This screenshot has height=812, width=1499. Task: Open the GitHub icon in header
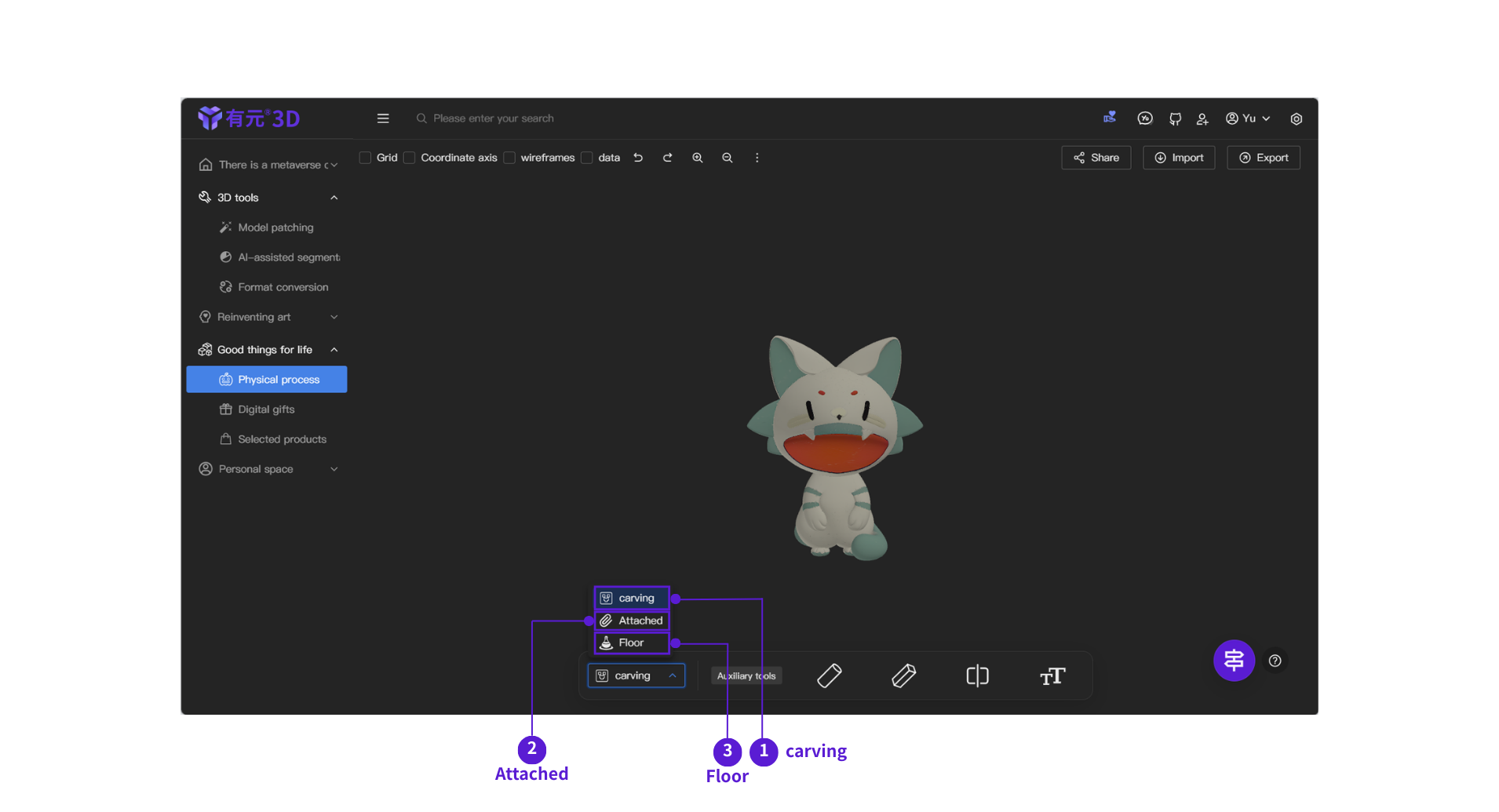coord(1175,118)
